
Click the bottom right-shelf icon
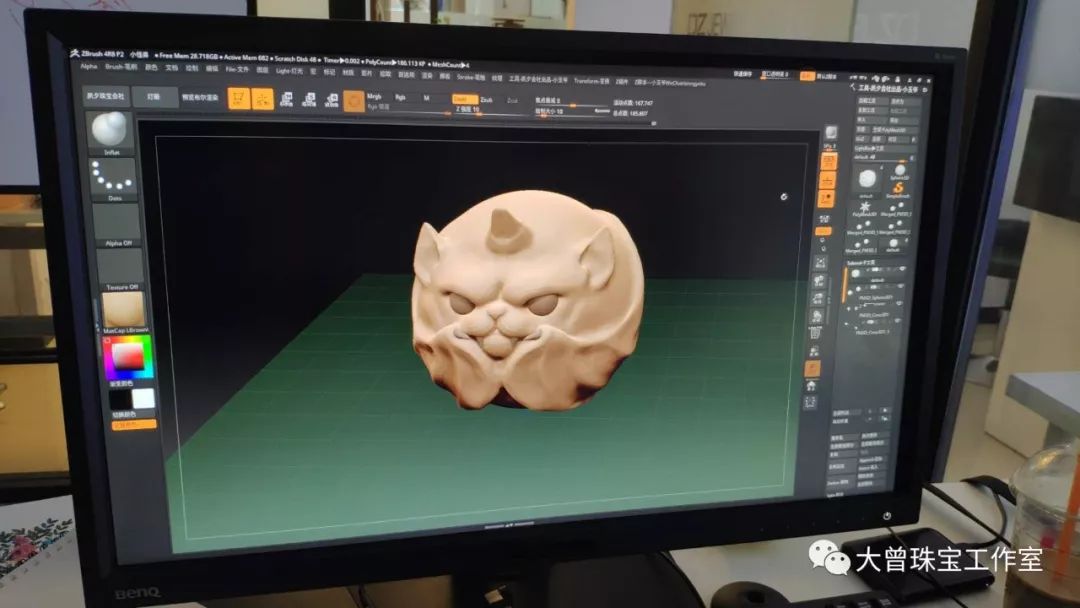tap(810, 403)
